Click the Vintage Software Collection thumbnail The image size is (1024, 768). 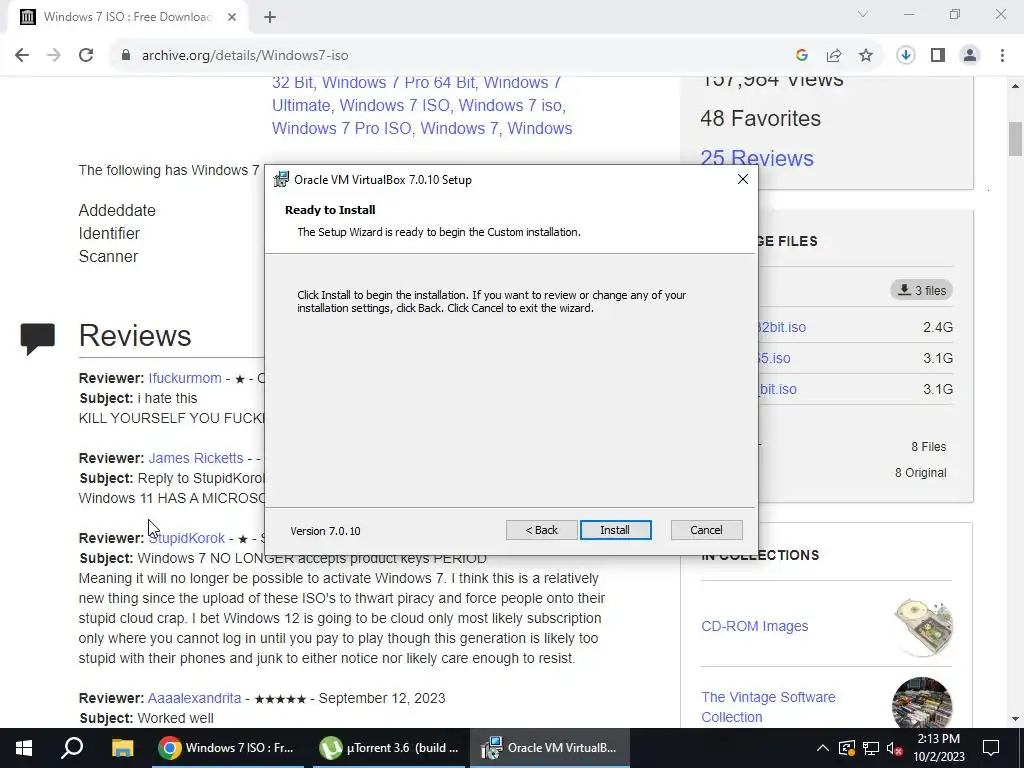[x=922, y=704]
